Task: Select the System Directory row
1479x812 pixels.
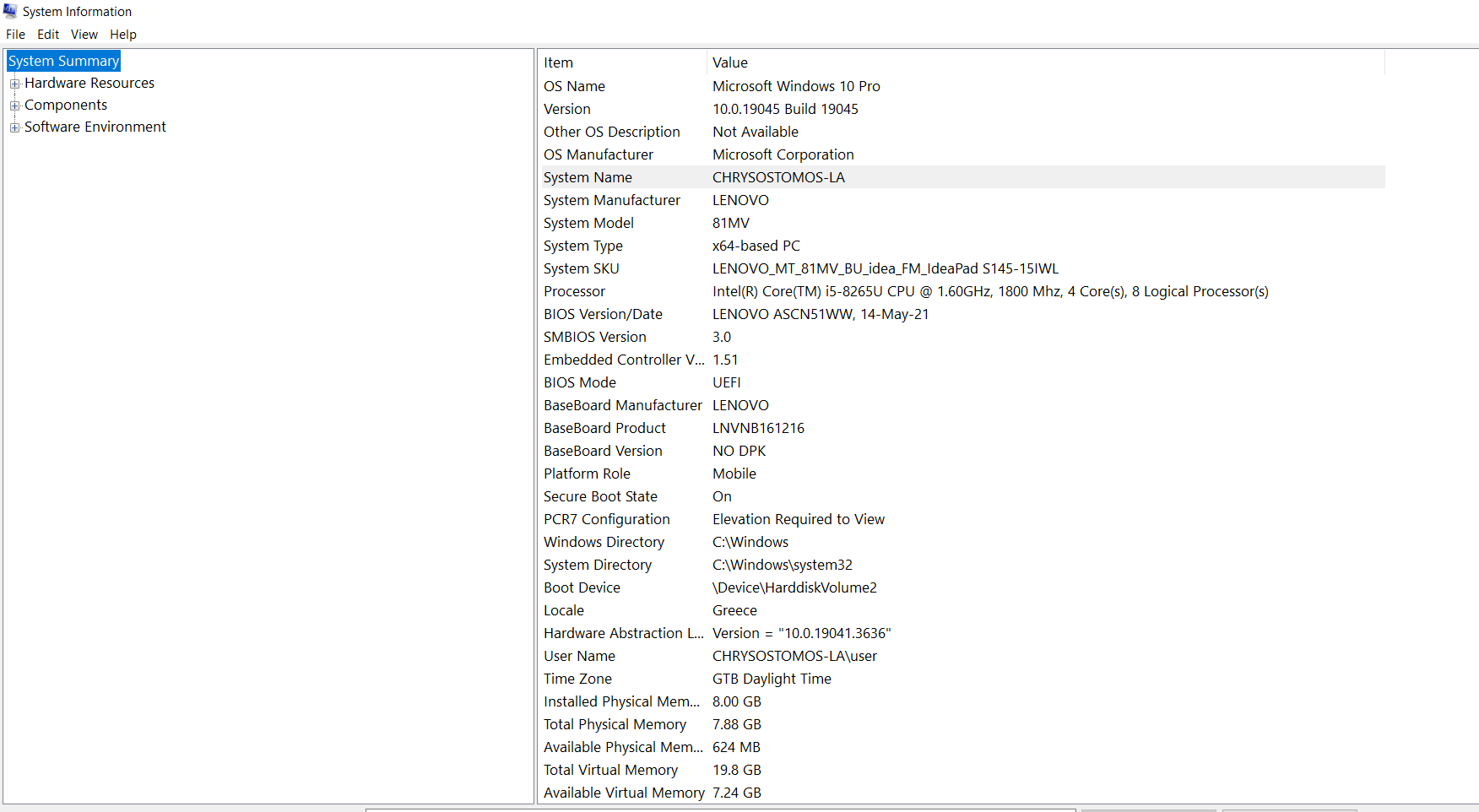Action: coord(962,565)
